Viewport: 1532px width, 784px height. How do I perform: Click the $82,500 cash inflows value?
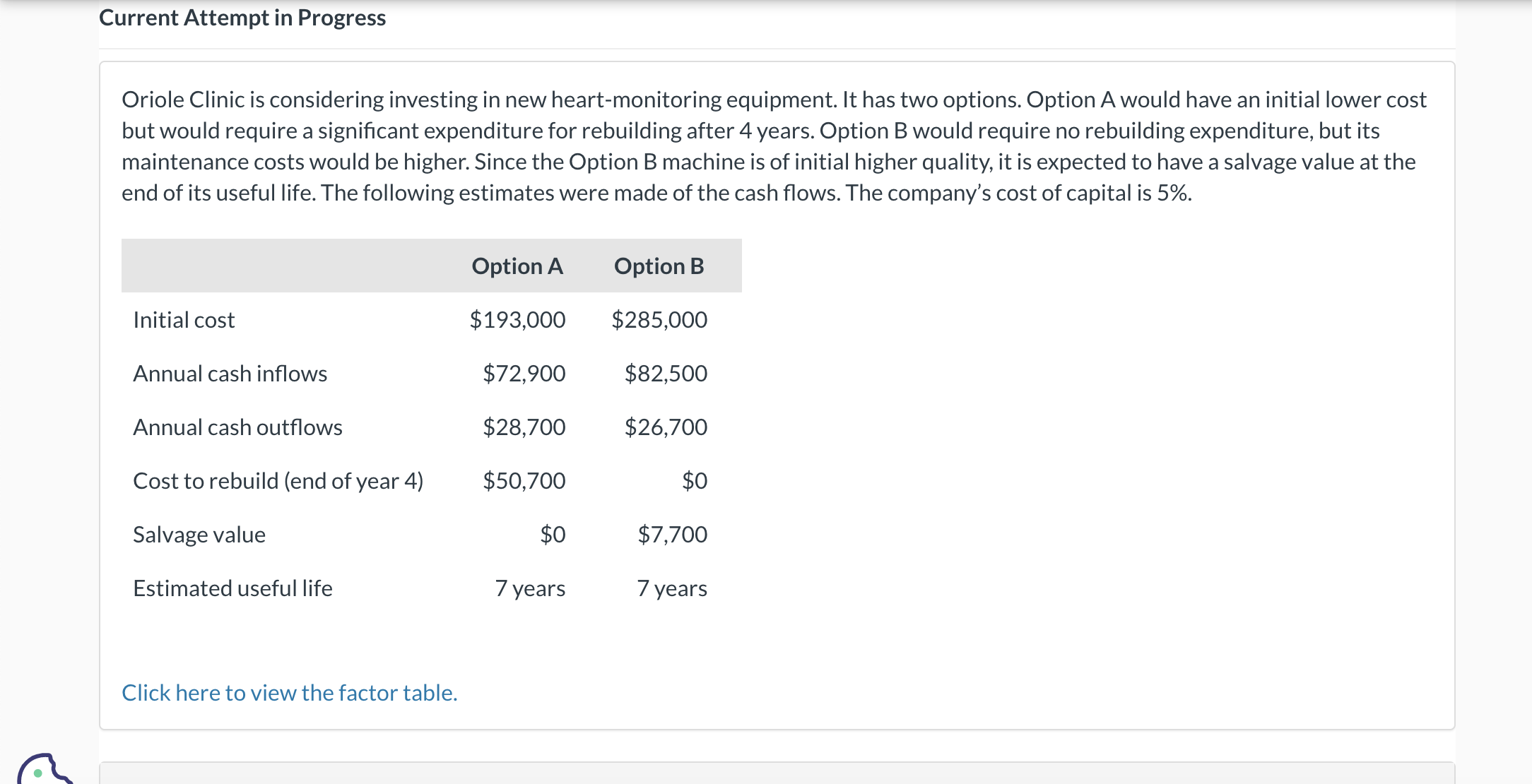point(665,374)
